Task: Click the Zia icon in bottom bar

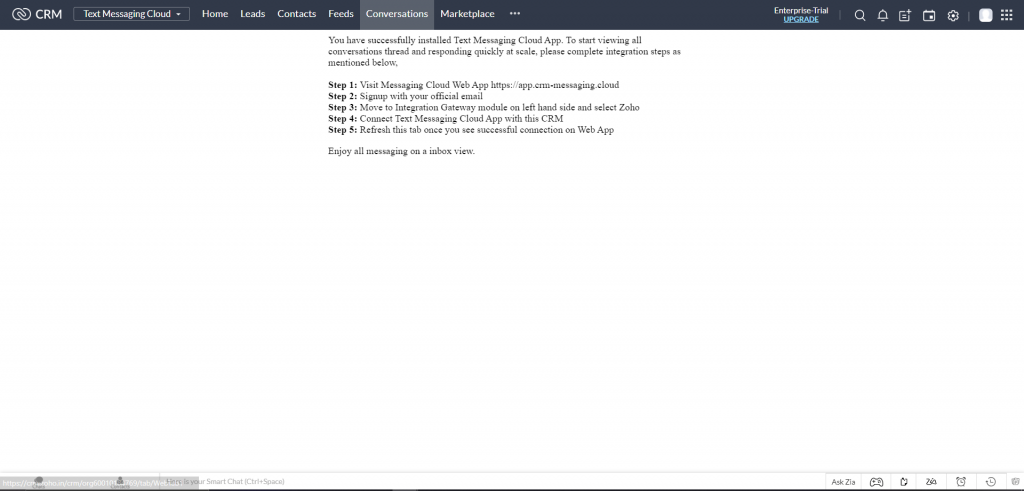Action: [932, 482]
